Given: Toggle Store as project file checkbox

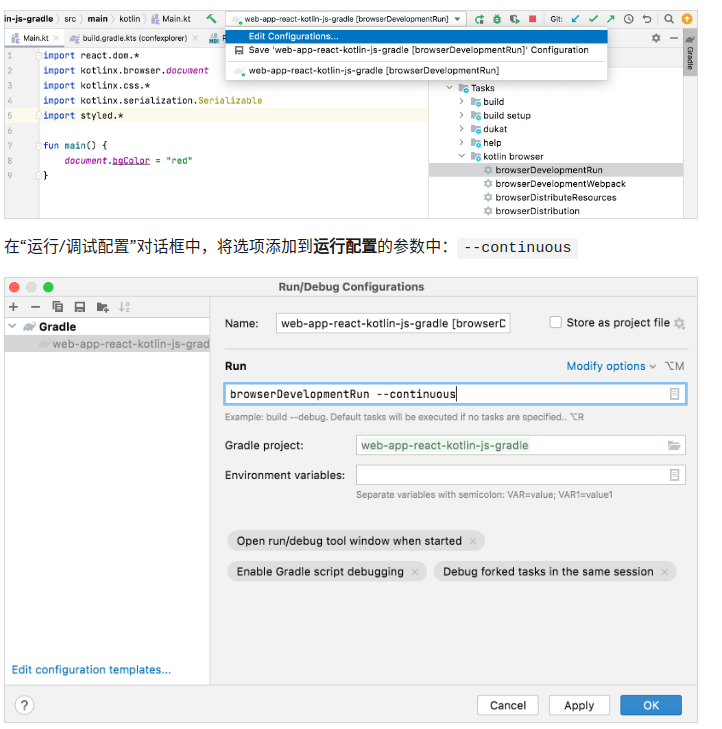Looking at the screenshot, I should tap(556, 322).
